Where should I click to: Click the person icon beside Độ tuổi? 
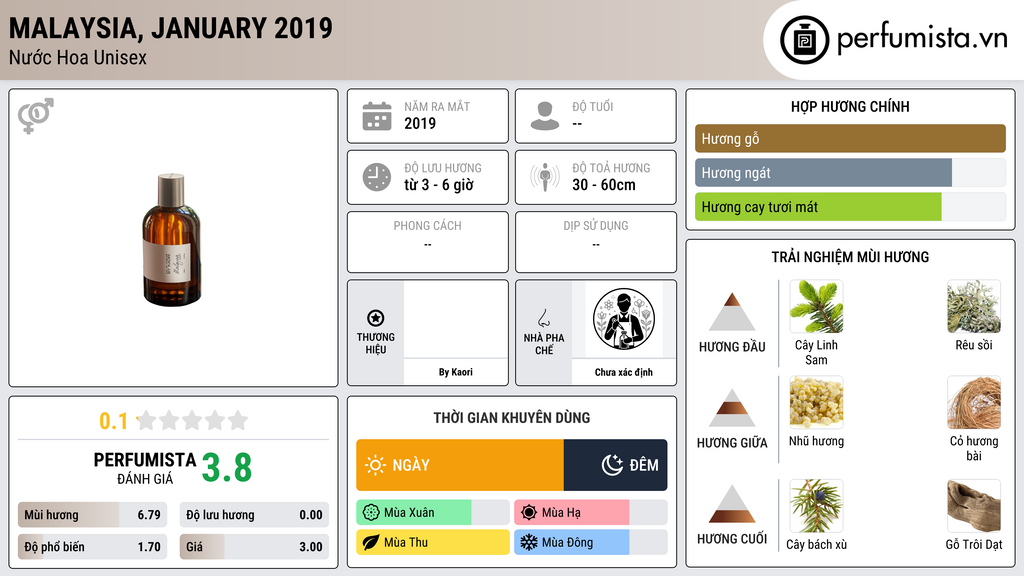(545, 116)
